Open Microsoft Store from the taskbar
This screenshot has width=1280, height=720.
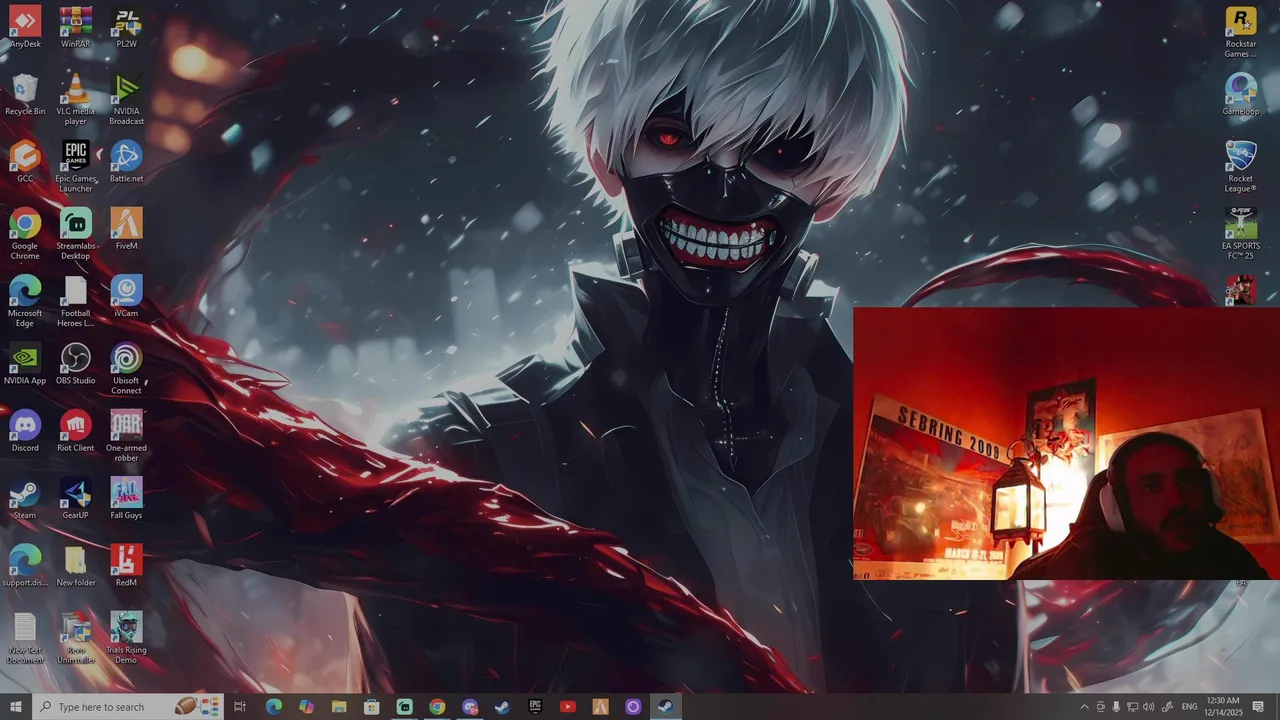(x=371, y=707)
